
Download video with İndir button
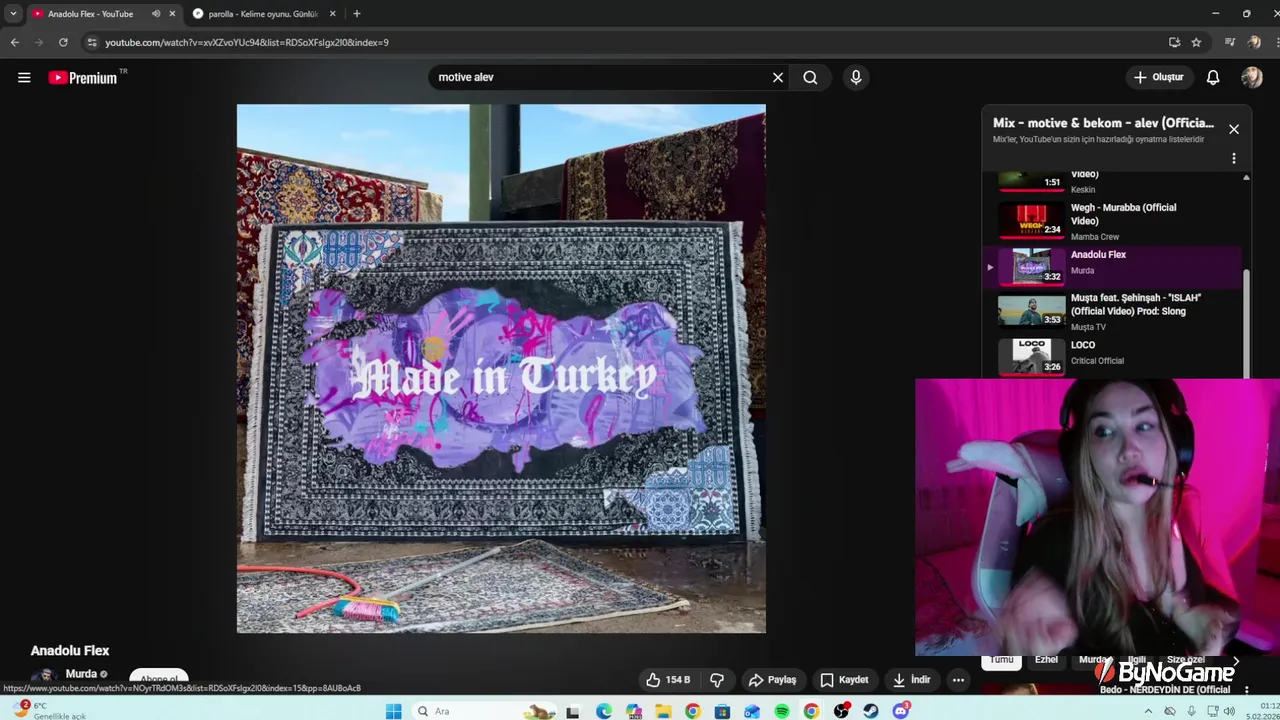point(911,680)
